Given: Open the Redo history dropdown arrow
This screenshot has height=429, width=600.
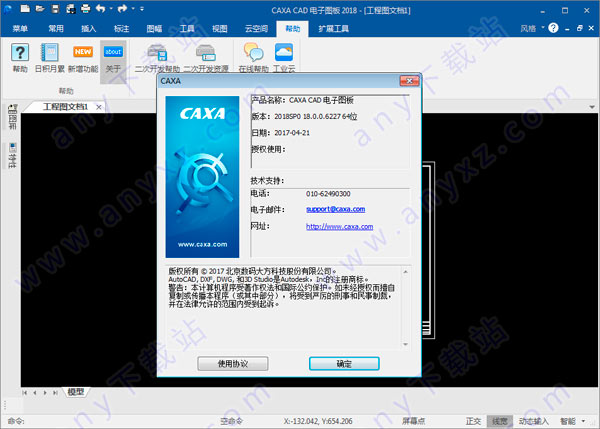Looking at the screenshot, I should [133, 8].
